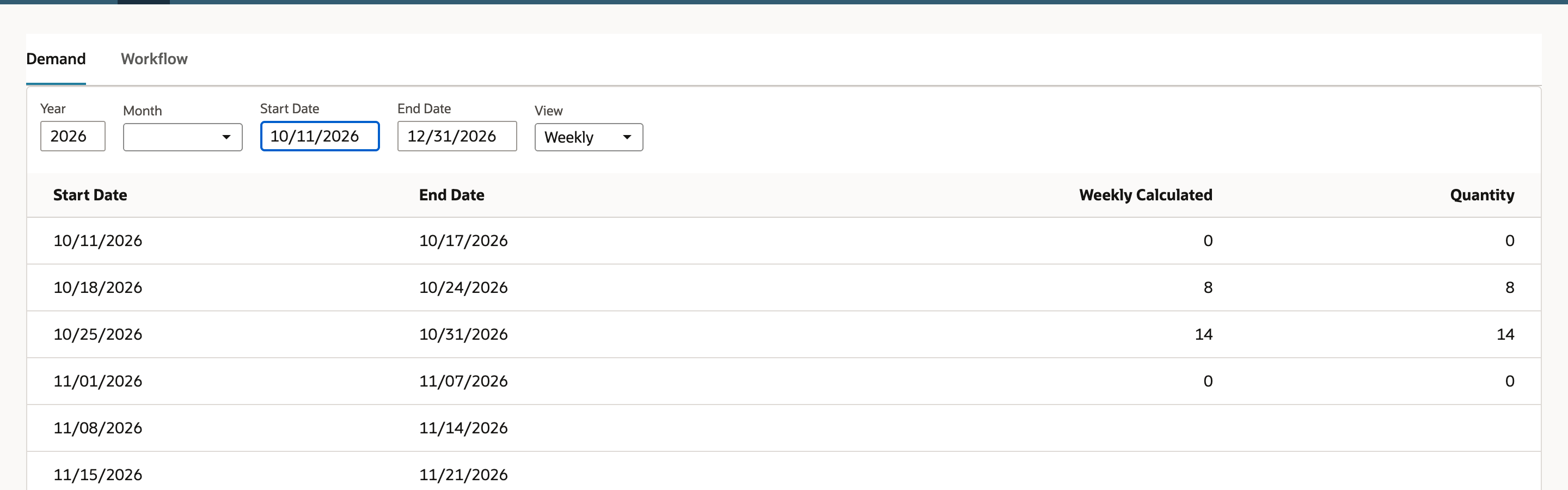Select the 10/17/2026 end date cell

[x=463, y=241]
